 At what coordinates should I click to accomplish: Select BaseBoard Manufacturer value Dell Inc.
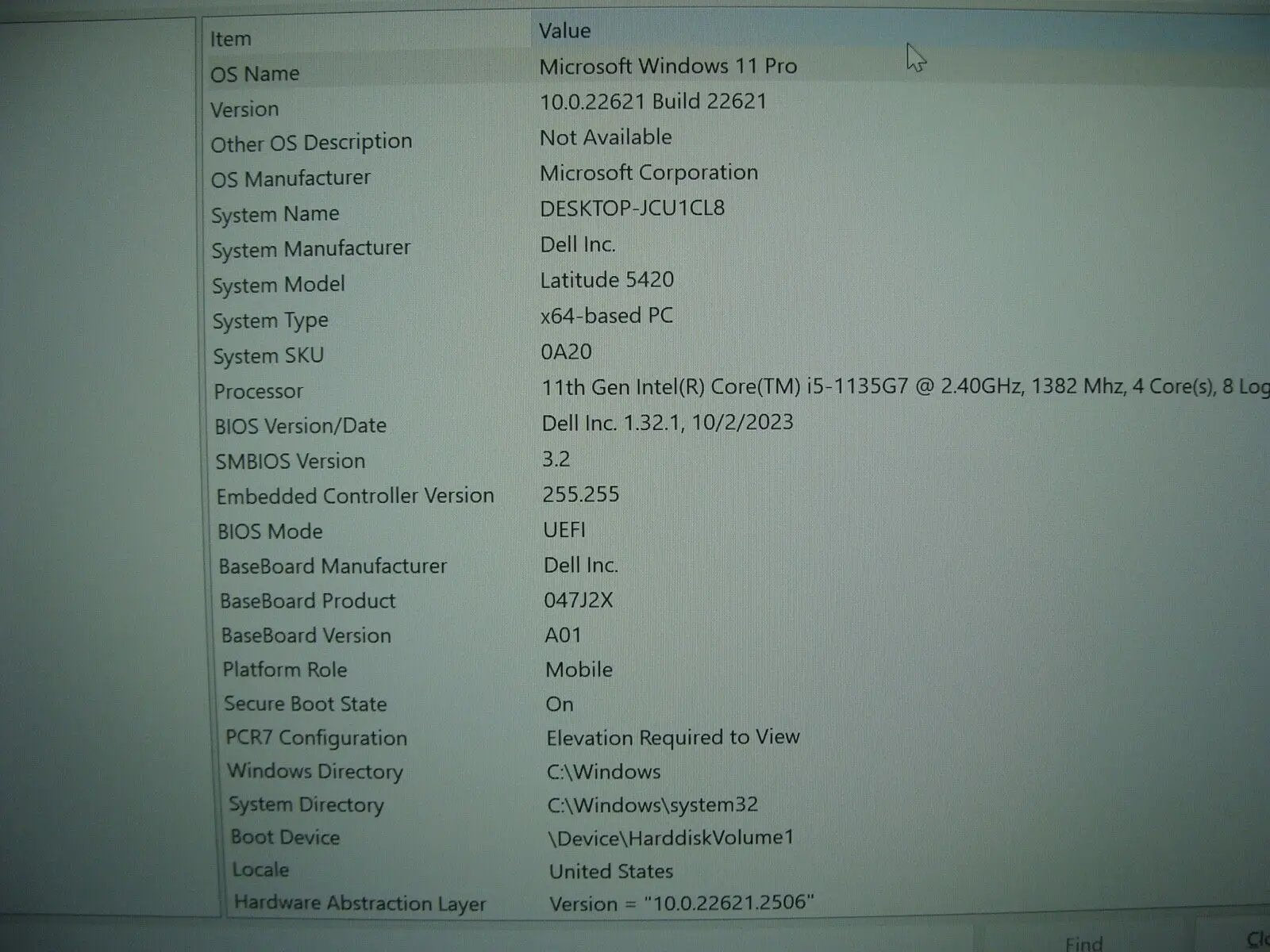point(581,566)
